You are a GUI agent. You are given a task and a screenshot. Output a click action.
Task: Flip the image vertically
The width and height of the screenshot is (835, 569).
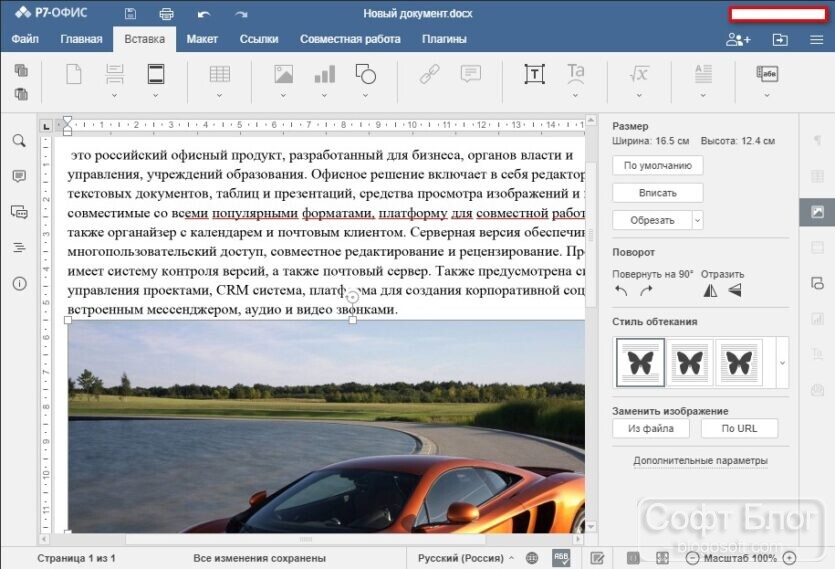(x=735, y=290)
